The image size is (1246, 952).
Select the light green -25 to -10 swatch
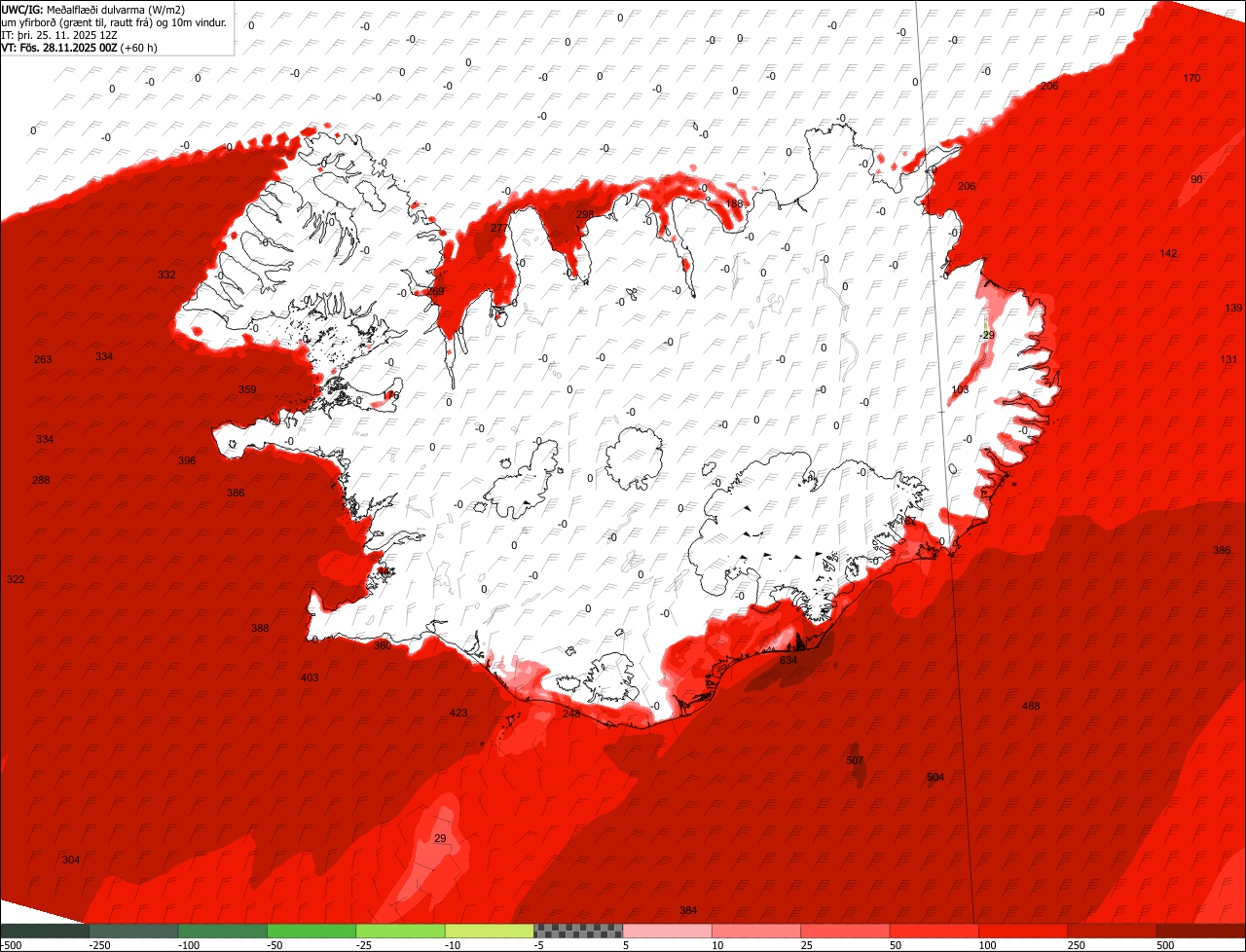pyautogui.click(x=400, y=931)
